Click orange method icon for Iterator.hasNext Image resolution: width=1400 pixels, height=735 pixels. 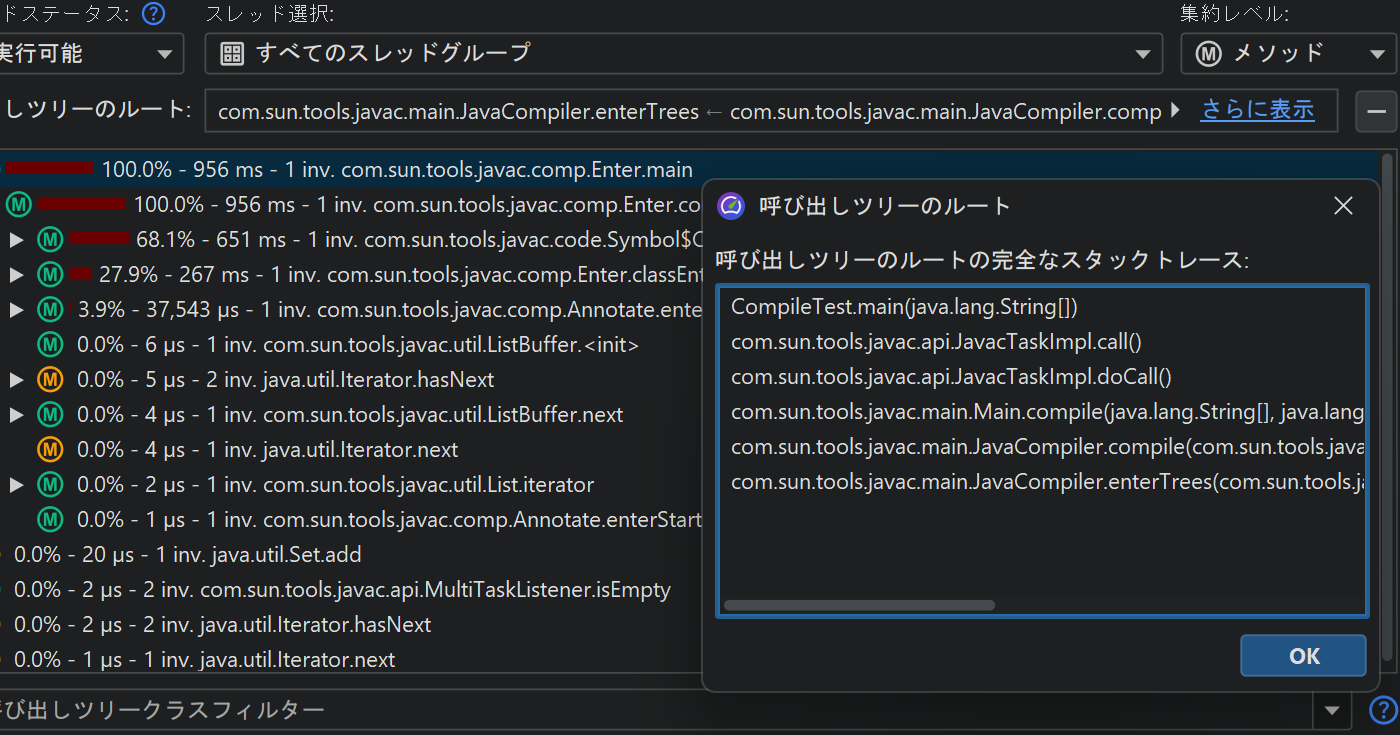(50, 380)
